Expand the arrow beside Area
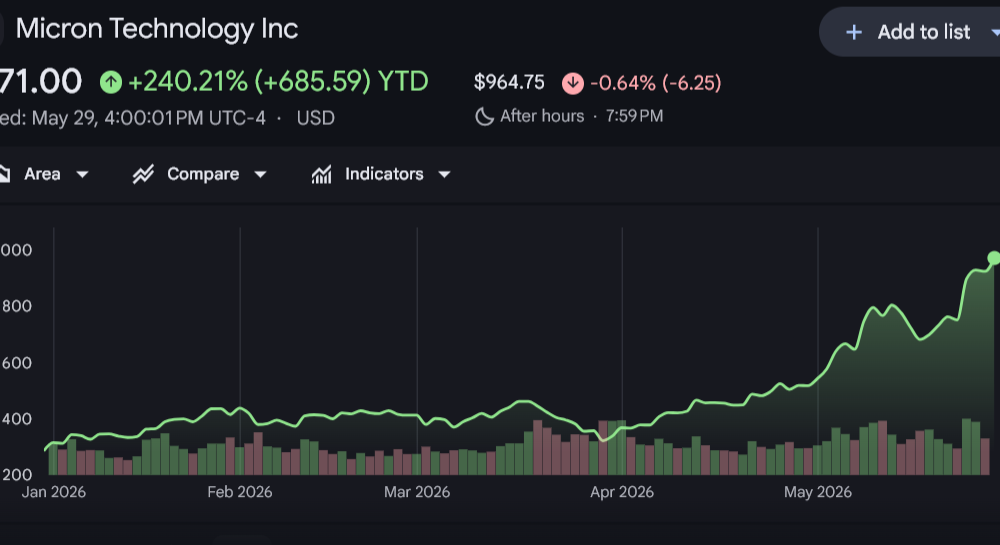Image resolution: width=1000 pixels, height=545 pixels. [82, 174]
